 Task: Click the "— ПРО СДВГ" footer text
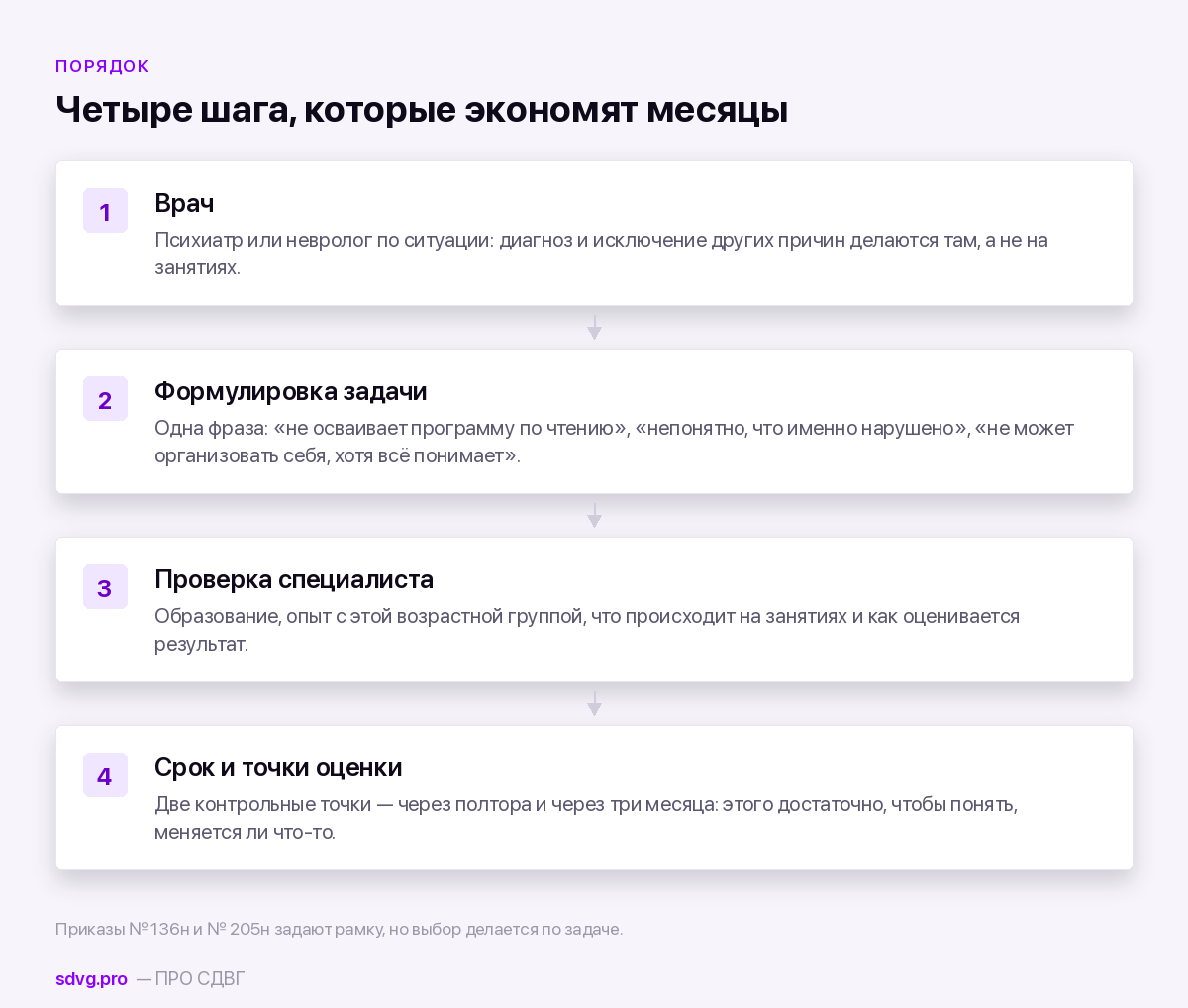click(190, 979)
